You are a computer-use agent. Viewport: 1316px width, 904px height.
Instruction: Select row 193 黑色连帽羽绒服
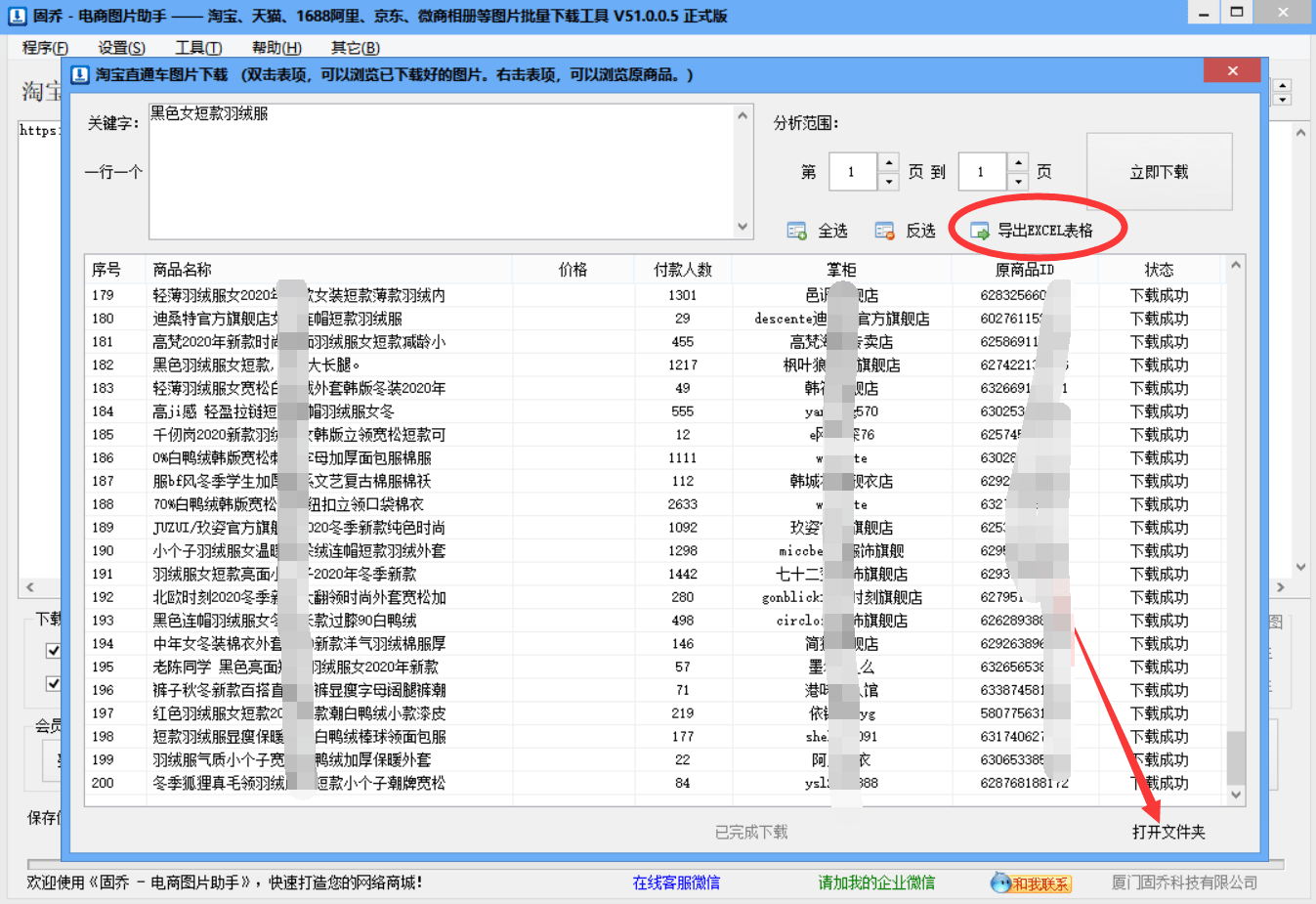[655, 621]
